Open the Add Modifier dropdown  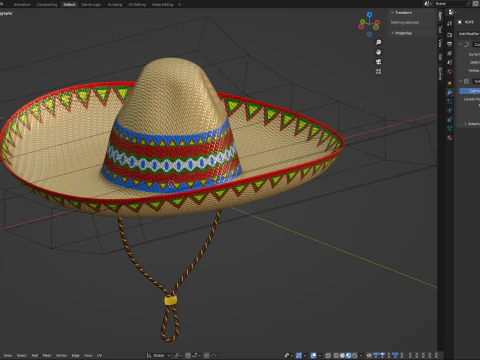(x=469, y=34)
